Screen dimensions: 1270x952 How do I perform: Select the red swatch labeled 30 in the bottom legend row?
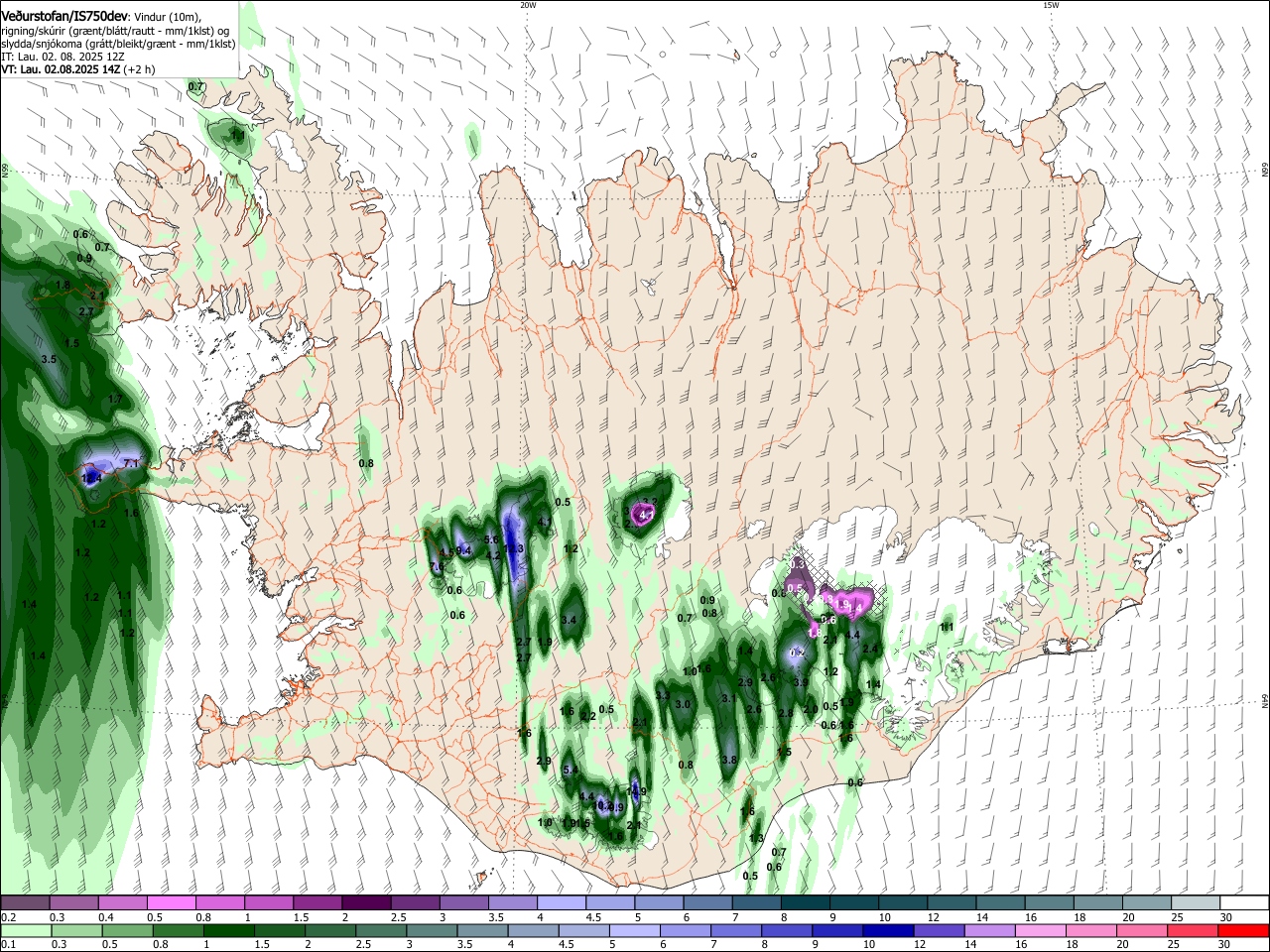(x=1244, y=930)
